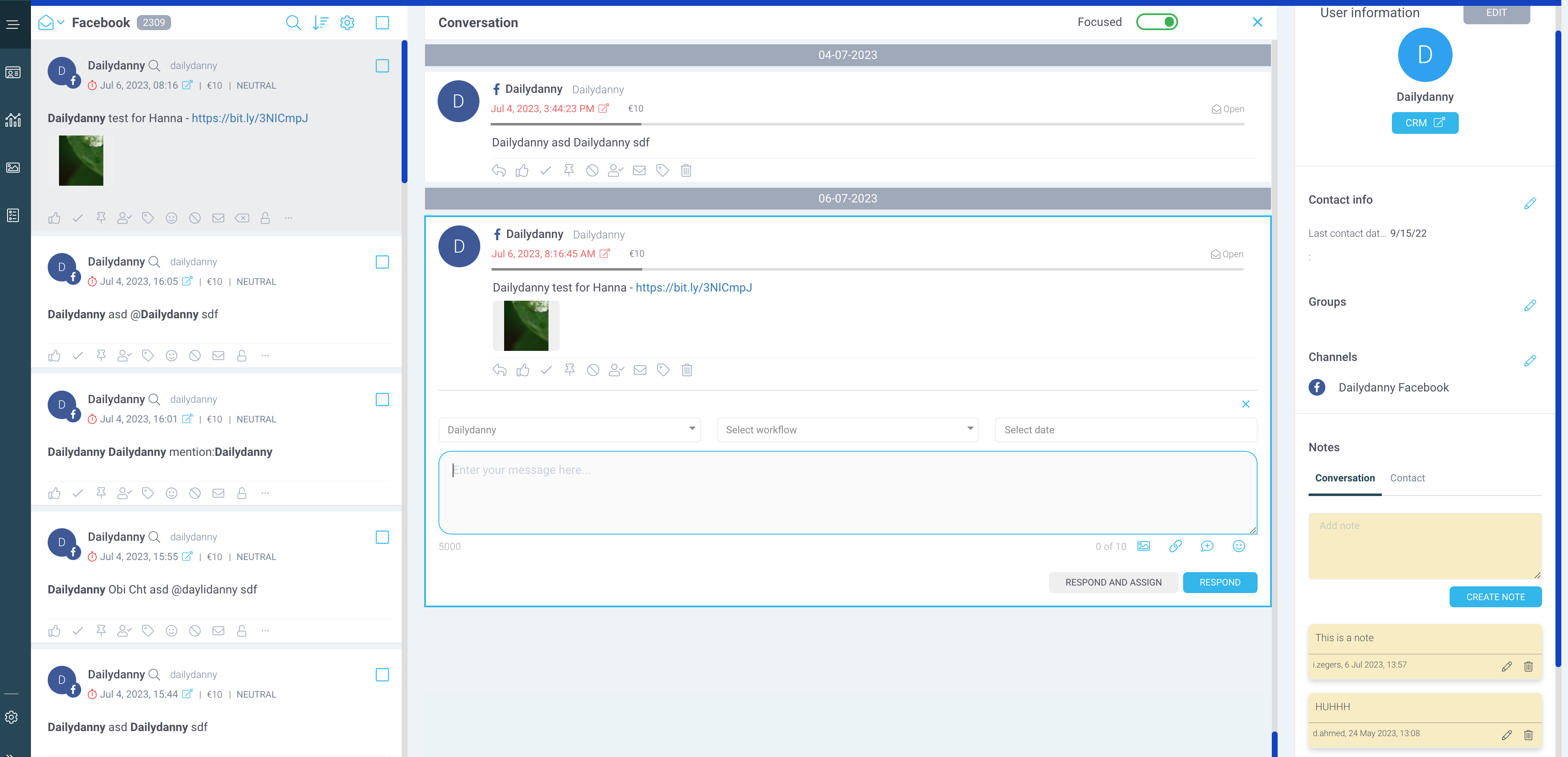Click the RESPOND AND ASSIGN button
This screenshot has height=757, width=1568.
1113,582
